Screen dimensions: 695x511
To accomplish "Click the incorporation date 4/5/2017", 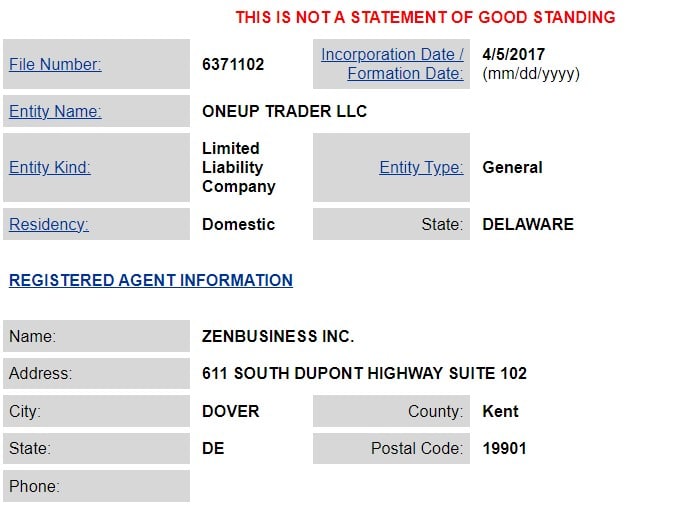I will point(514,55).
